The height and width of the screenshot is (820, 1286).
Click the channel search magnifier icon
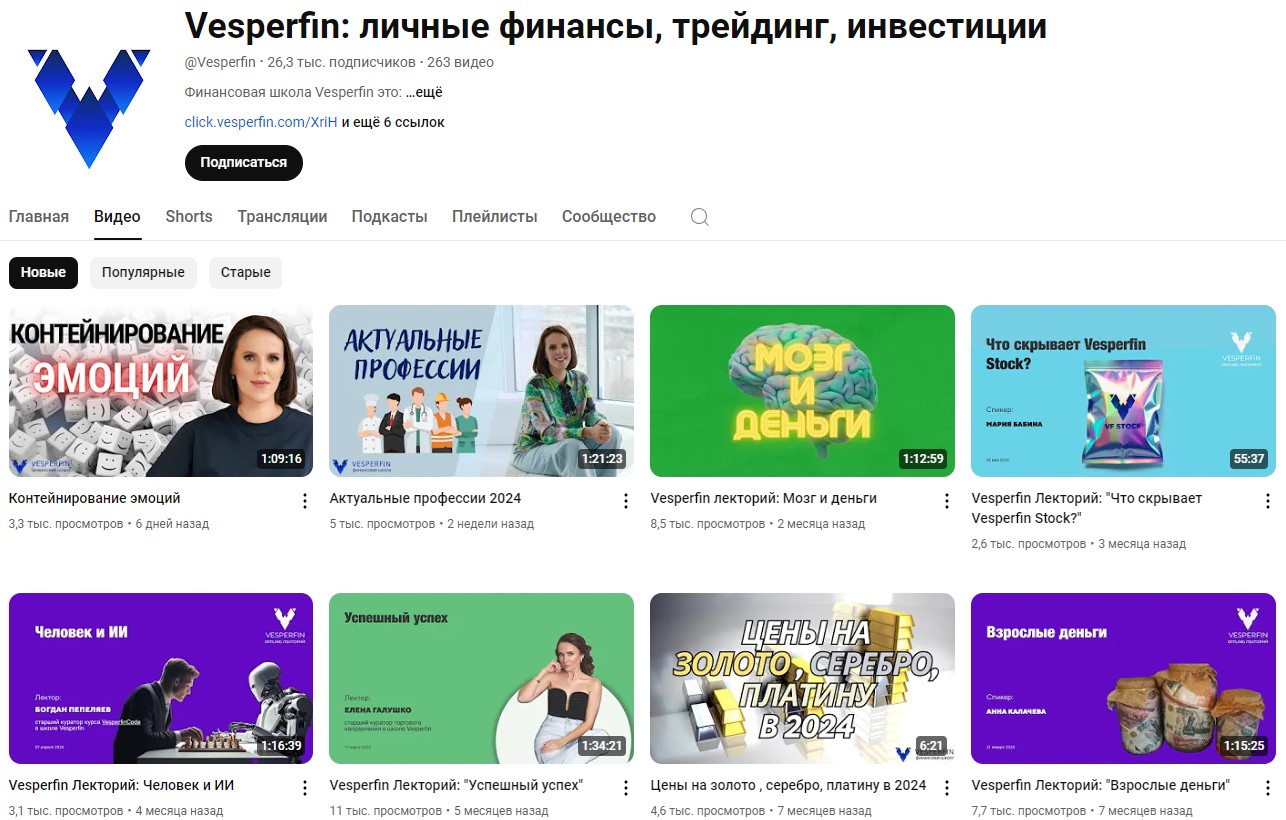click(x=700, y=217)
